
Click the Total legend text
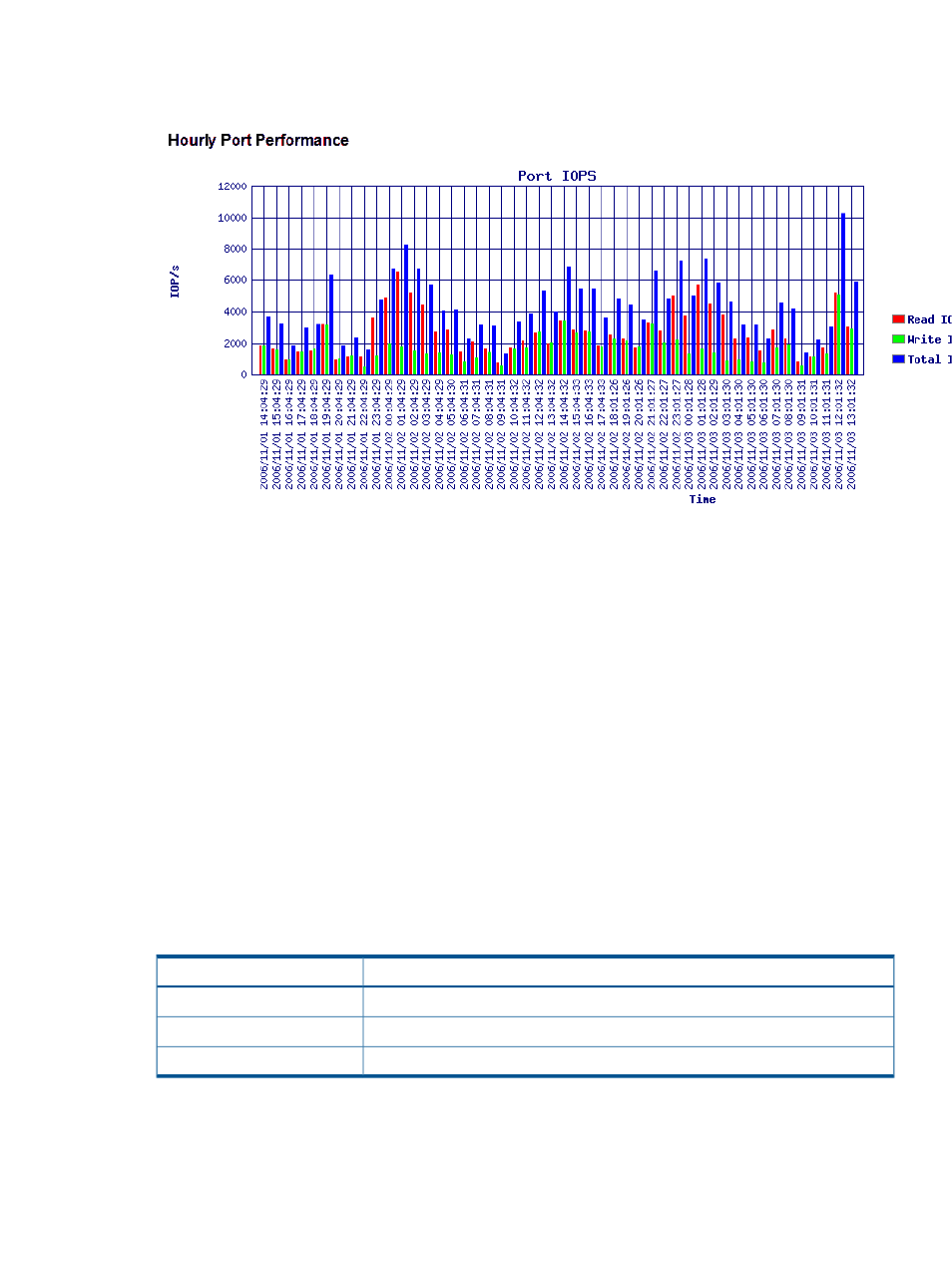[x=929, y=359]
